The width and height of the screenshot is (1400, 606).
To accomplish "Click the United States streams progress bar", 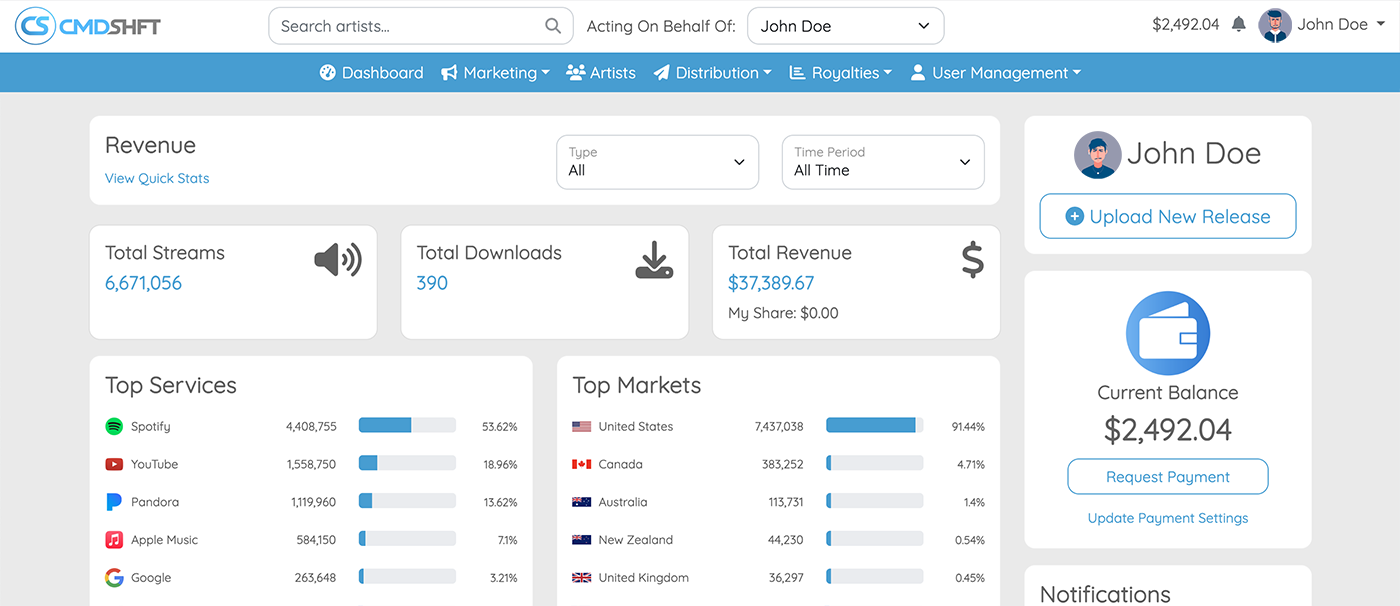I will [874, 424].
